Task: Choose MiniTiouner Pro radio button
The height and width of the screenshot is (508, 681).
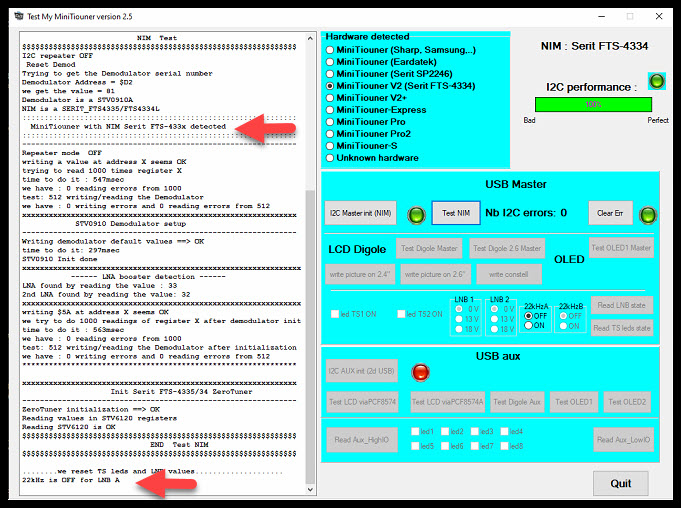Action: 330,122
